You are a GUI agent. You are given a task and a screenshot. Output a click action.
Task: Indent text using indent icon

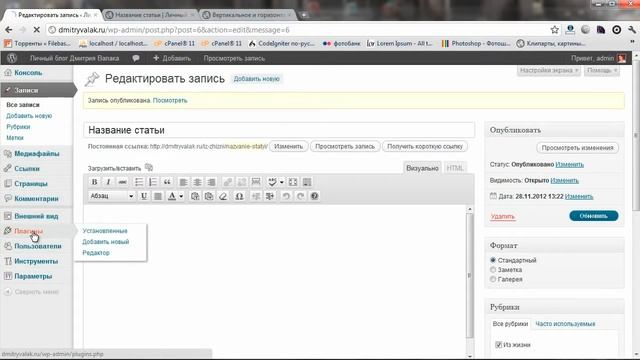pos(270,196)
